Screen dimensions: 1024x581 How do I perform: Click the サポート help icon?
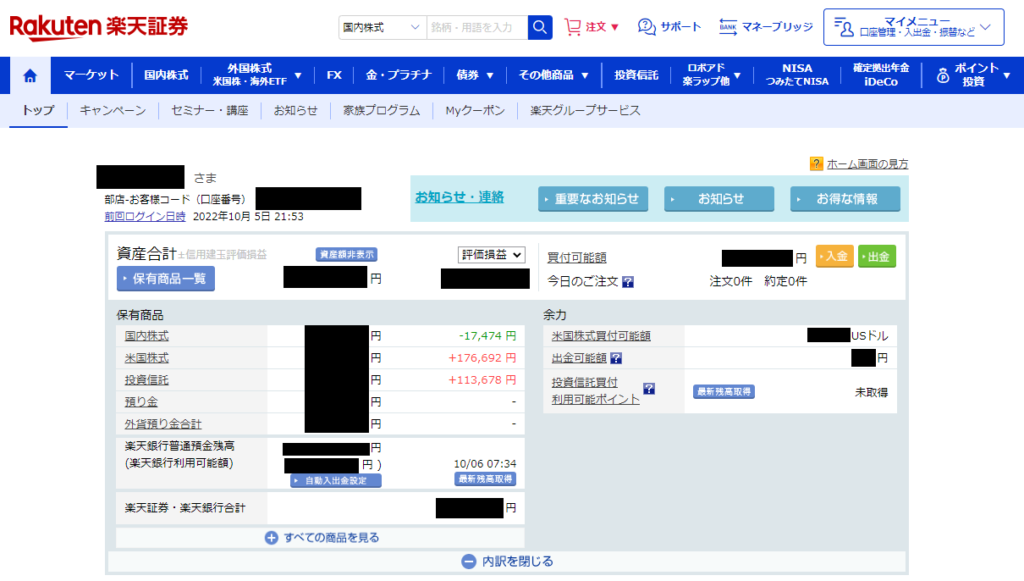[x=648, y=27]
